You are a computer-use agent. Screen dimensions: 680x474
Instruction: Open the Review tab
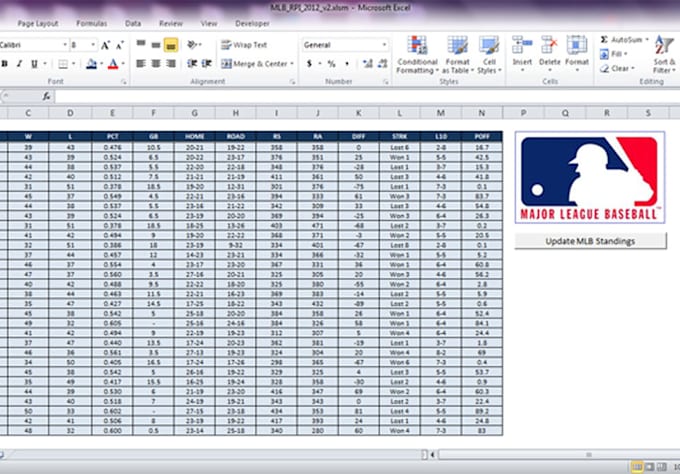coord(170,23)
